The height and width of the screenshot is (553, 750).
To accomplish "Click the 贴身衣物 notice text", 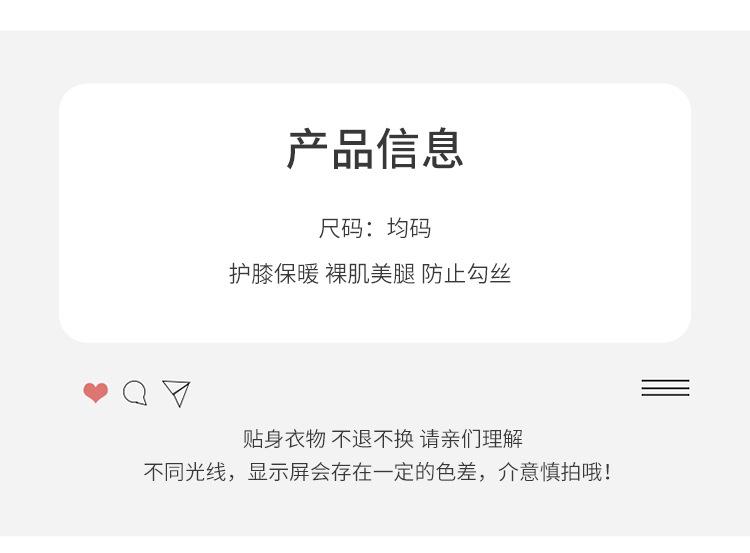I will [284, 439].
